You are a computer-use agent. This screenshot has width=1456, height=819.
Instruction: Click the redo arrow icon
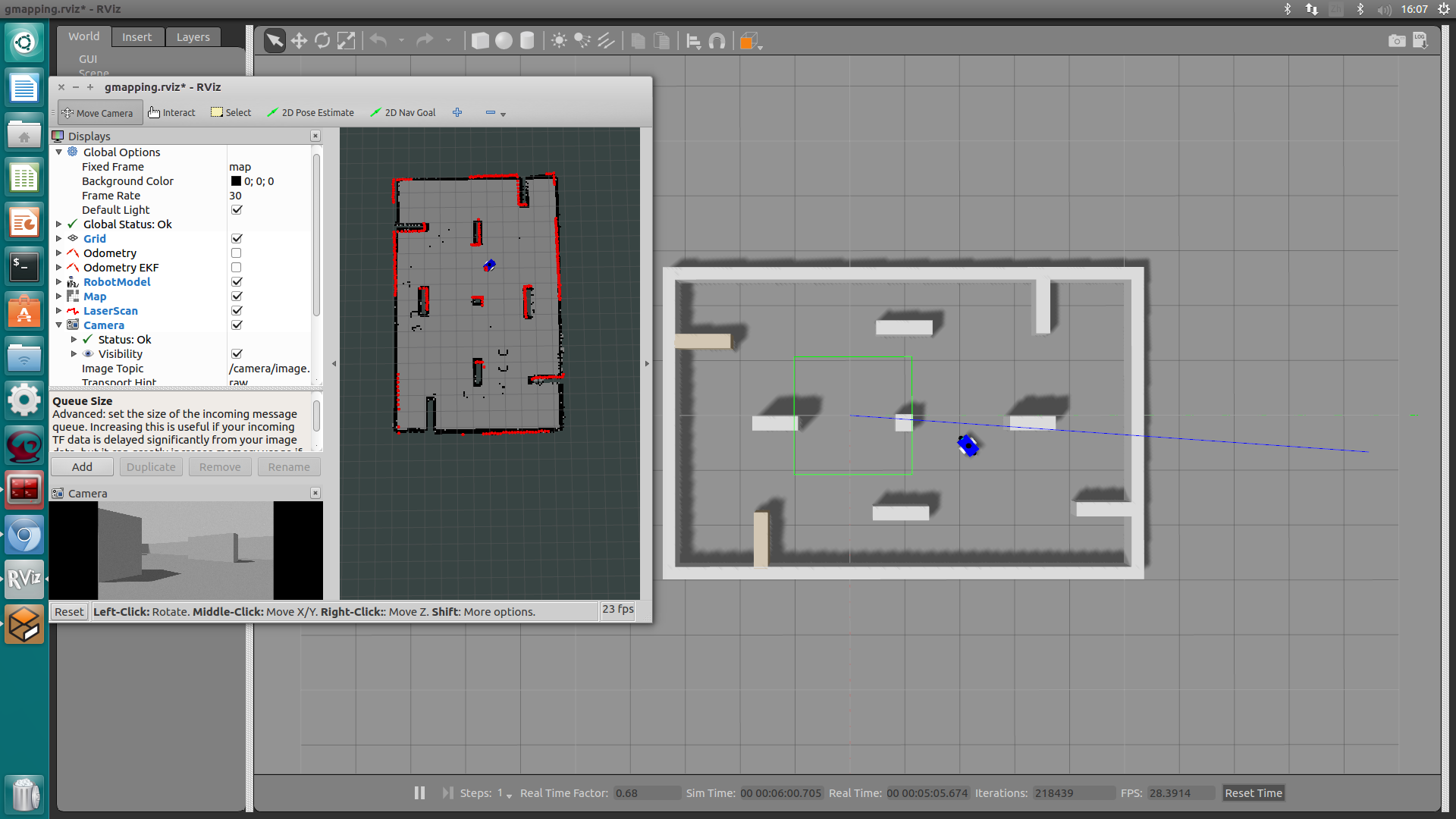[x=425, y=40]
